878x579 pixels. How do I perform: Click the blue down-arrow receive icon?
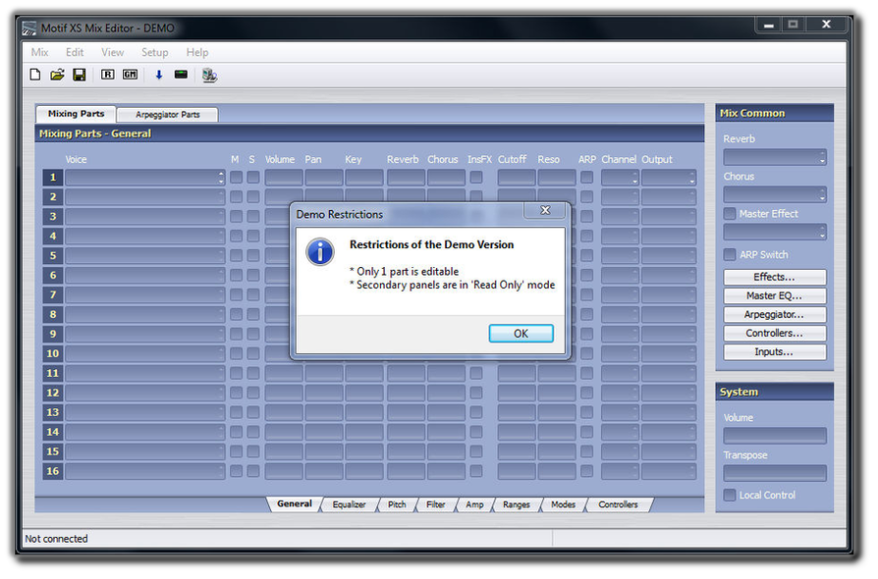pyautogui.click(x=158, y=74)
